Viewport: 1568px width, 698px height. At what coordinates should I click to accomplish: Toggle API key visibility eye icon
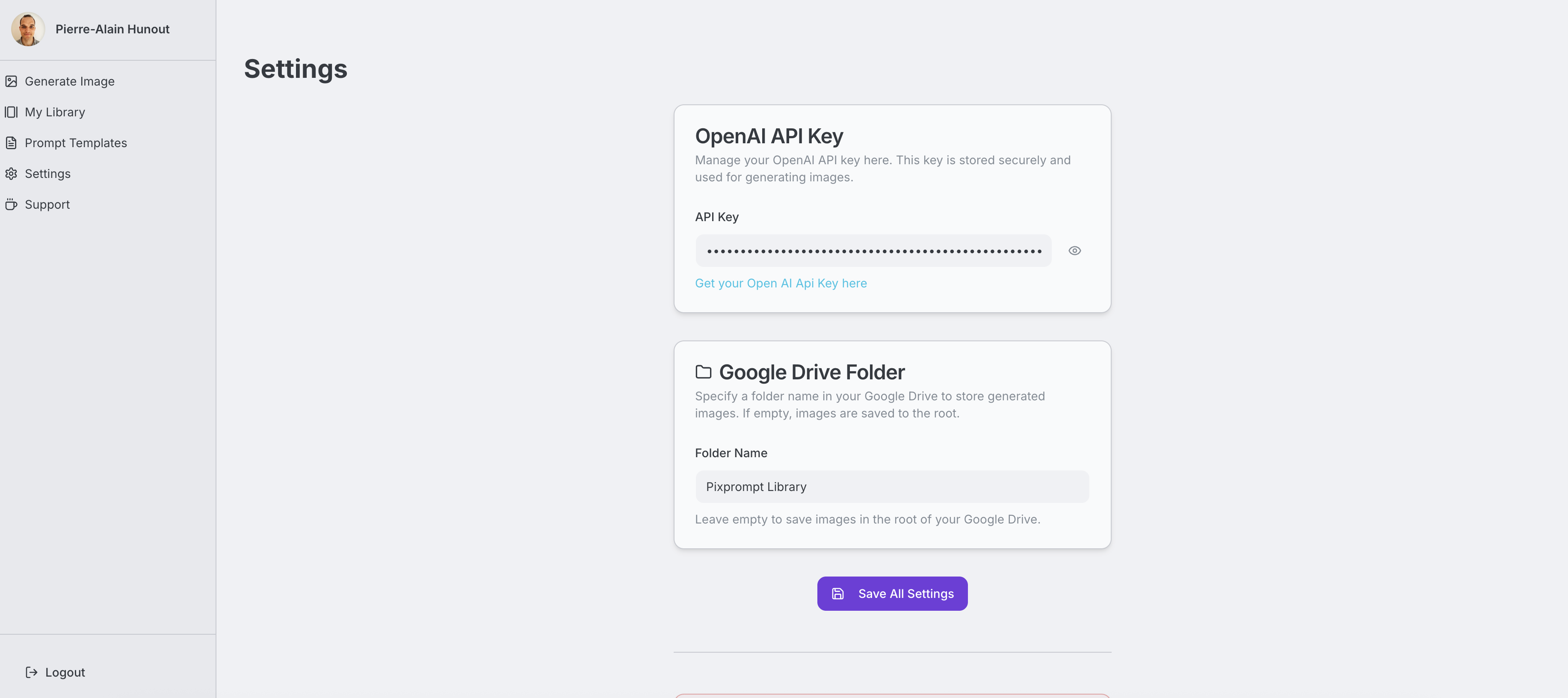1074,251
